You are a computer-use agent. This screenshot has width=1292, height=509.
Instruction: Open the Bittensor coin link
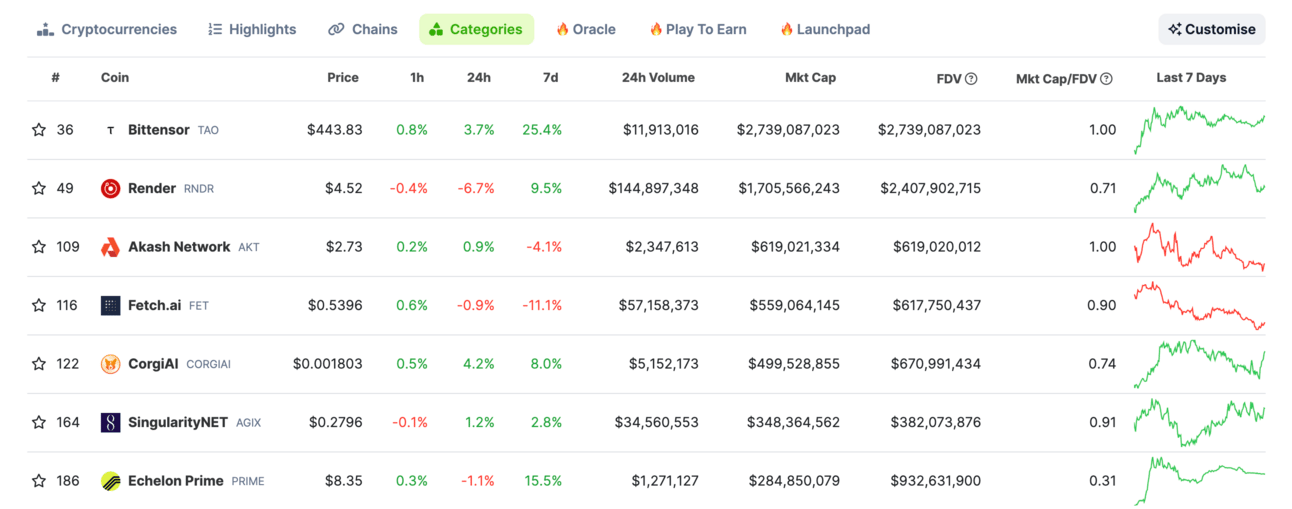[160, 130]
